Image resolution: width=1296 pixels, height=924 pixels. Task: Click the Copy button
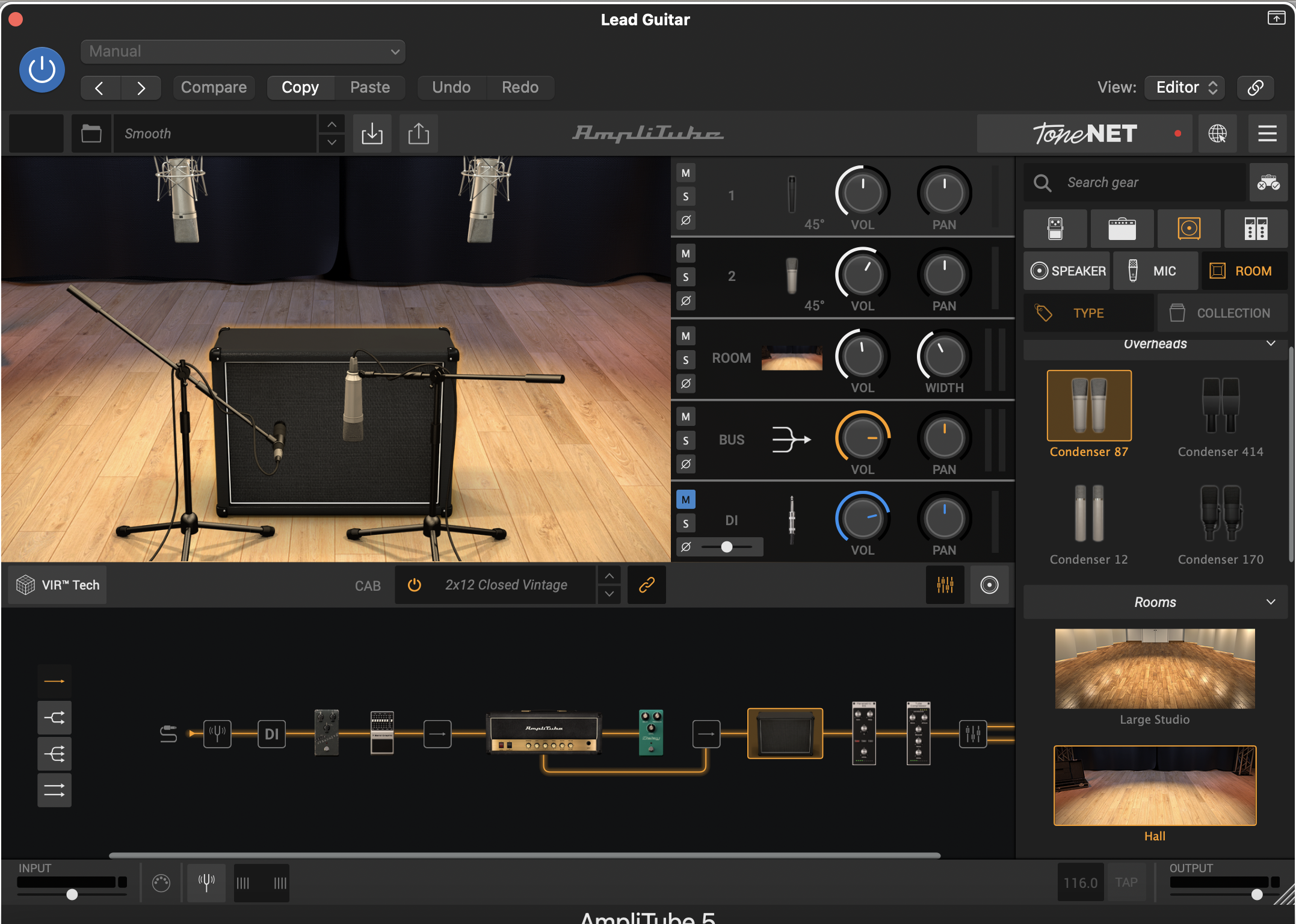click(x=300, y=88)
